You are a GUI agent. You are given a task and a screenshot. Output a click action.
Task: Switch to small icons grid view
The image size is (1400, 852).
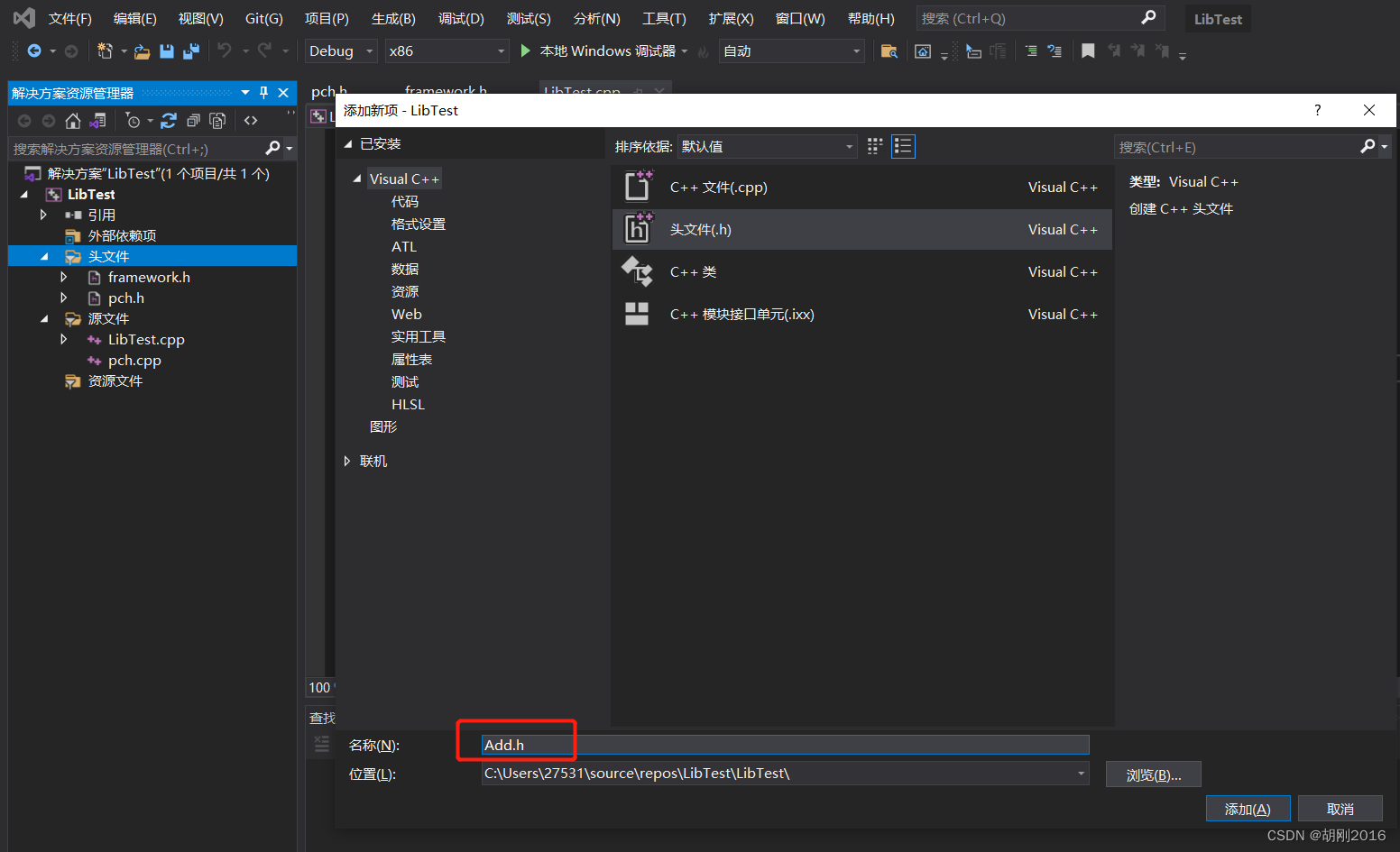(875, 146)
